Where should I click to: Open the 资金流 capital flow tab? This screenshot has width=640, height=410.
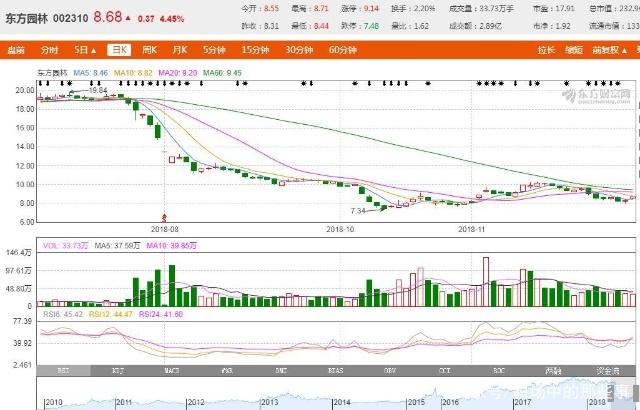coord(608,370)
